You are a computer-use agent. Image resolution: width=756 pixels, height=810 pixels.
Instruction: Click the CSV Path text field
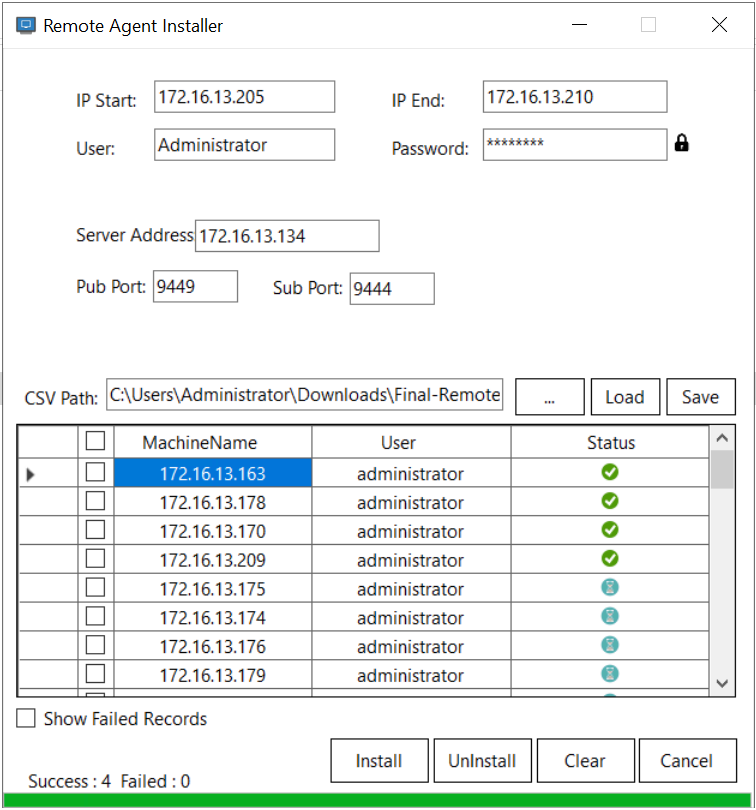[304, 395]
